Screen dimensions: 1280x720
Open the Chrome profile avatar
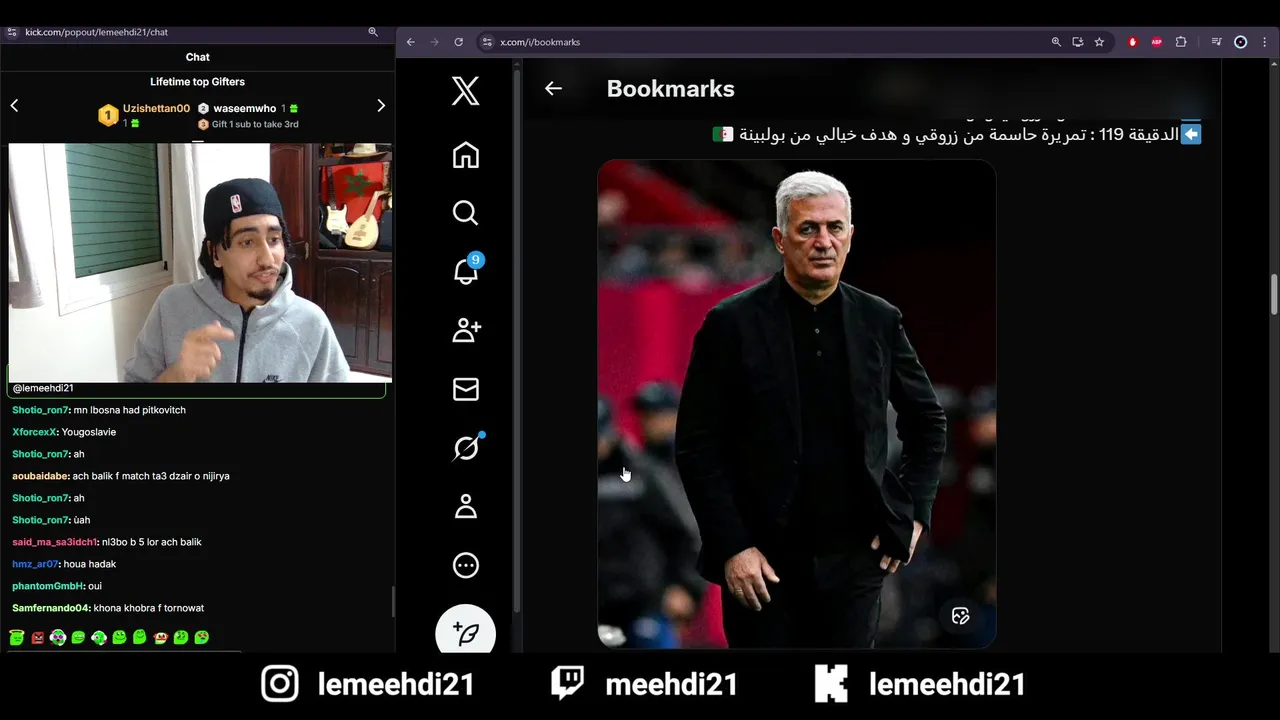1241,42
